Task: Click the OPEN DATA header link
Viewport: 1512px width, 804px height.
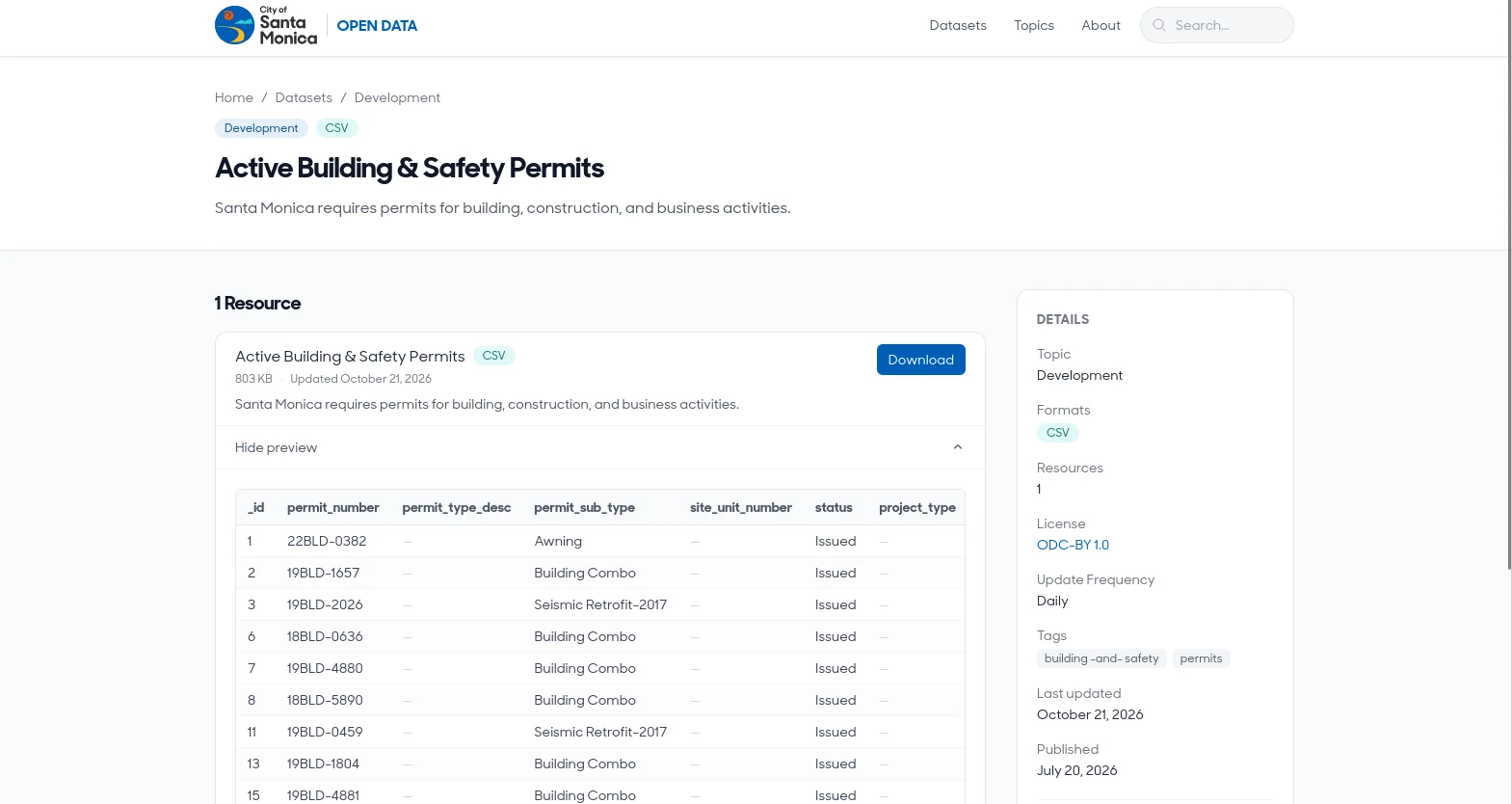Action: pyautogui.click(x=377, y=26)
